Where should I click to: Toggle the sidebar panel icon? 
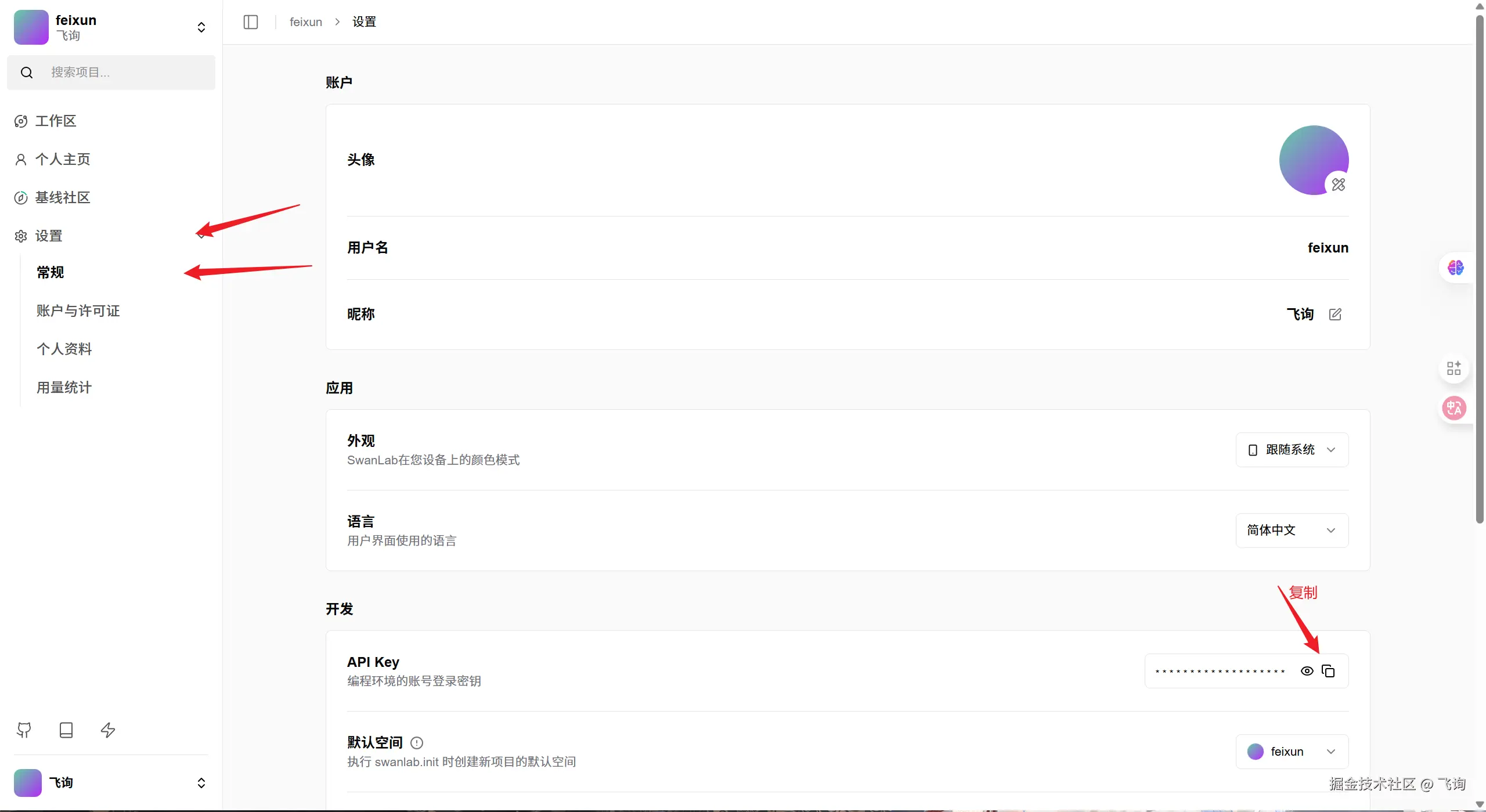(251, 22)
